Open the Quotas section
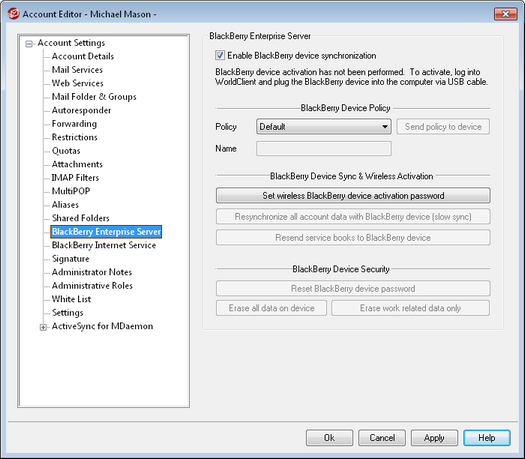The height and width of the screenshot is (459, 525). pos(66,151)
